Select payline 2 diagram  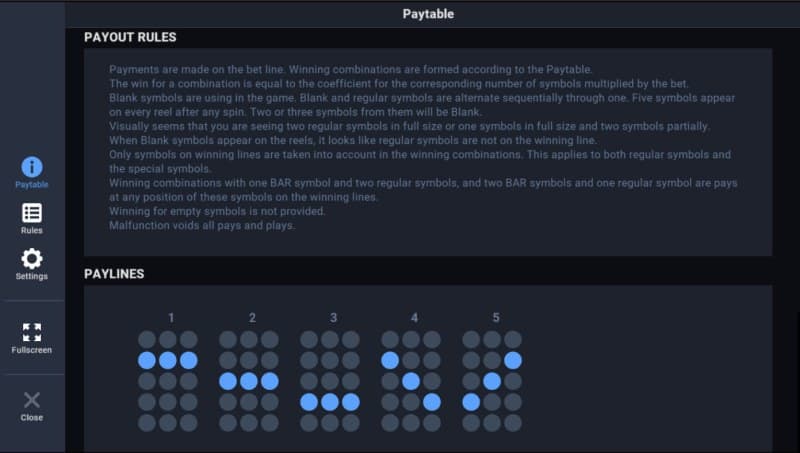249,381
